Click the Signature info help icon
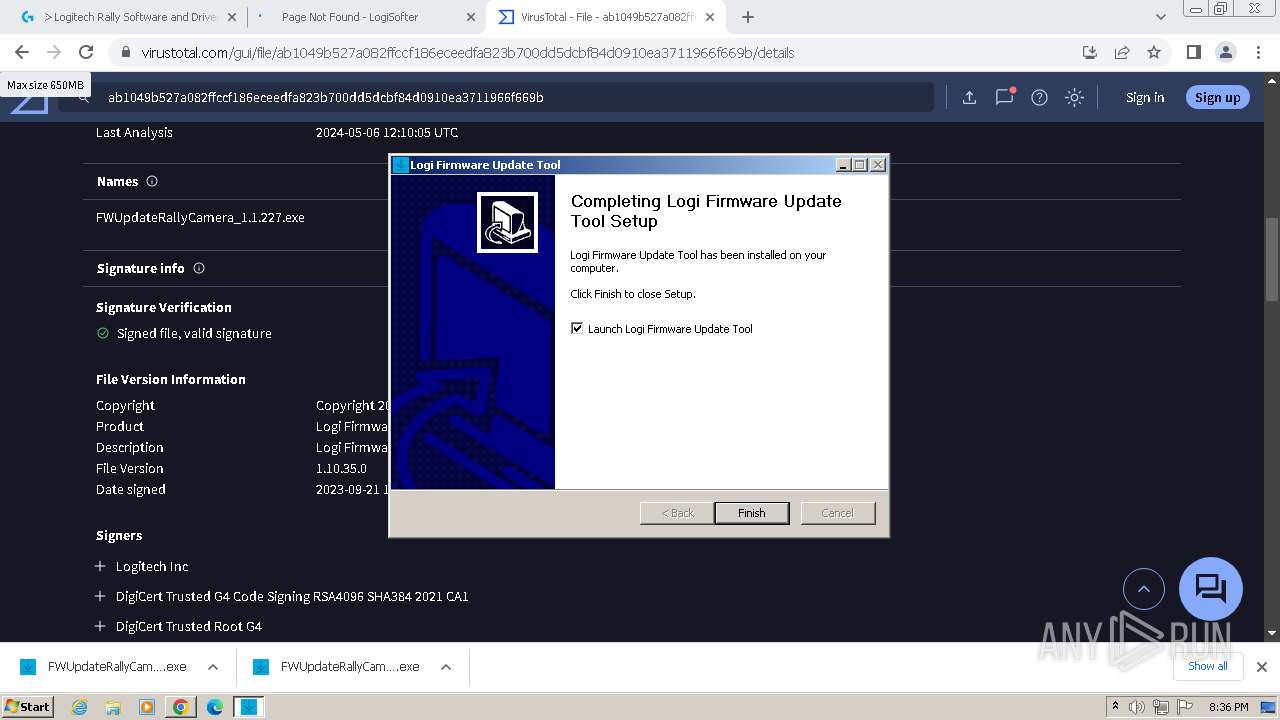 click(x=199, y=268)
